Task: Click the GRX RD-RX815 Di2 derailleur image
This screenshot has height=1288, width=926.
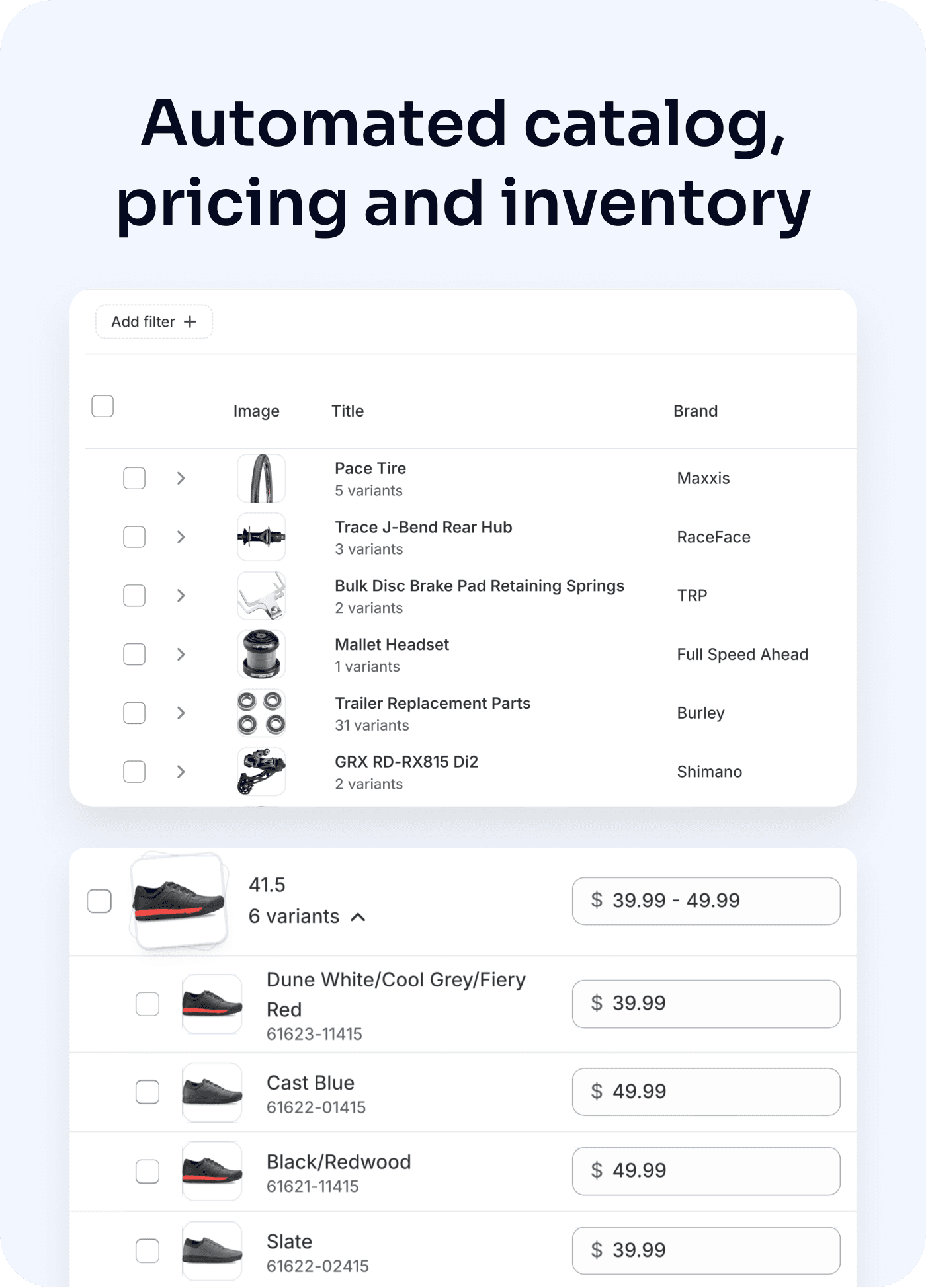Action: (261, 771)
